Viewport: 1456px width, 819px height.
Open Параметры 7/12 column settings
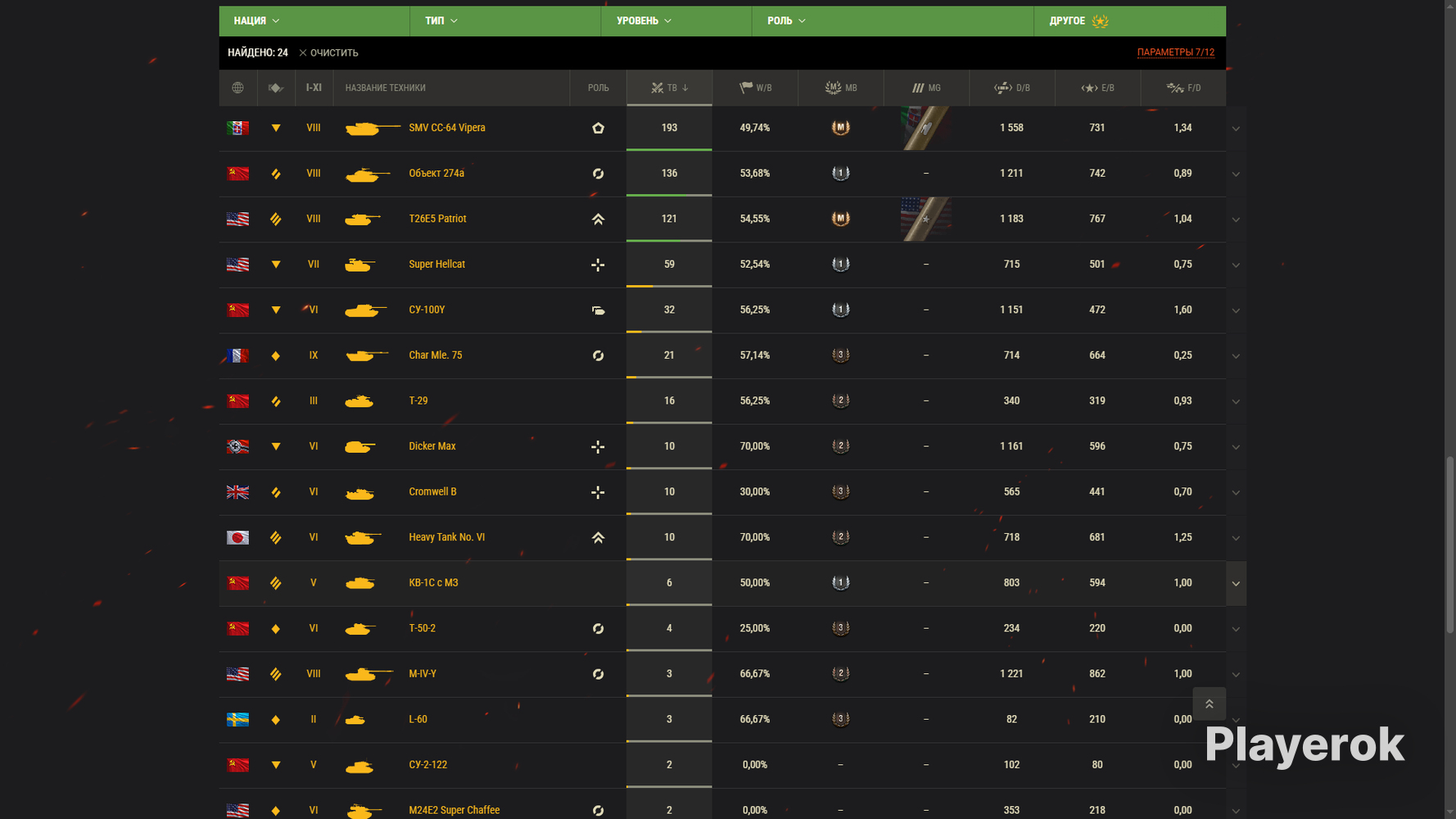click(1176, 52)
